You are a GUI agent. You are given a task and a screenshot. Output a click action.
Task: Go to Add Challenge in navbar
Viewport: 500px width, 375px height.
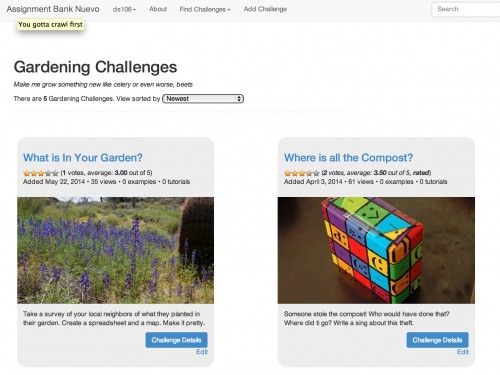(x=265, y=9)
